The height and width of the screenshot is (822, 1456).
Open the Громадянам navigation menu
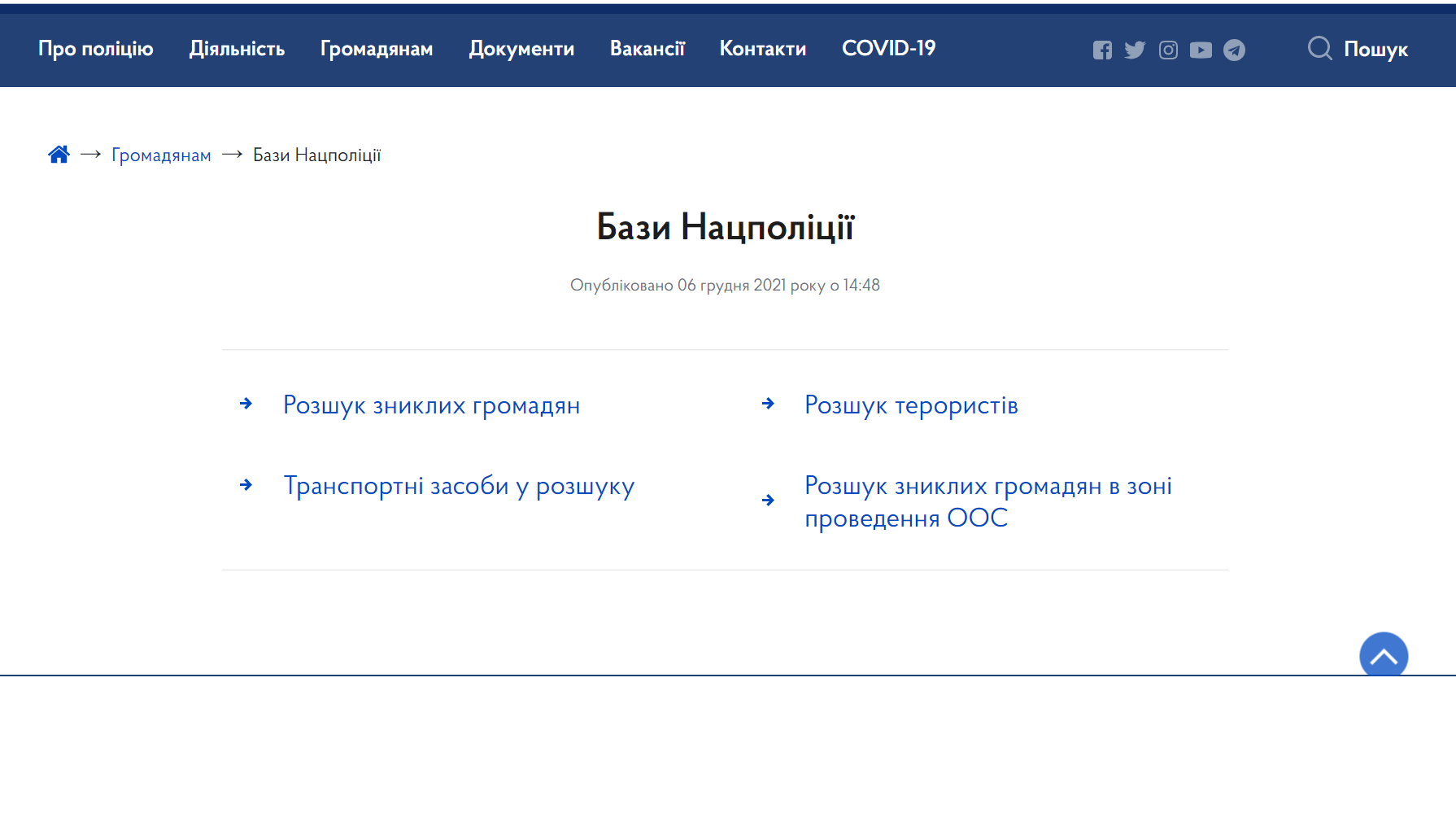coord(377,49)
